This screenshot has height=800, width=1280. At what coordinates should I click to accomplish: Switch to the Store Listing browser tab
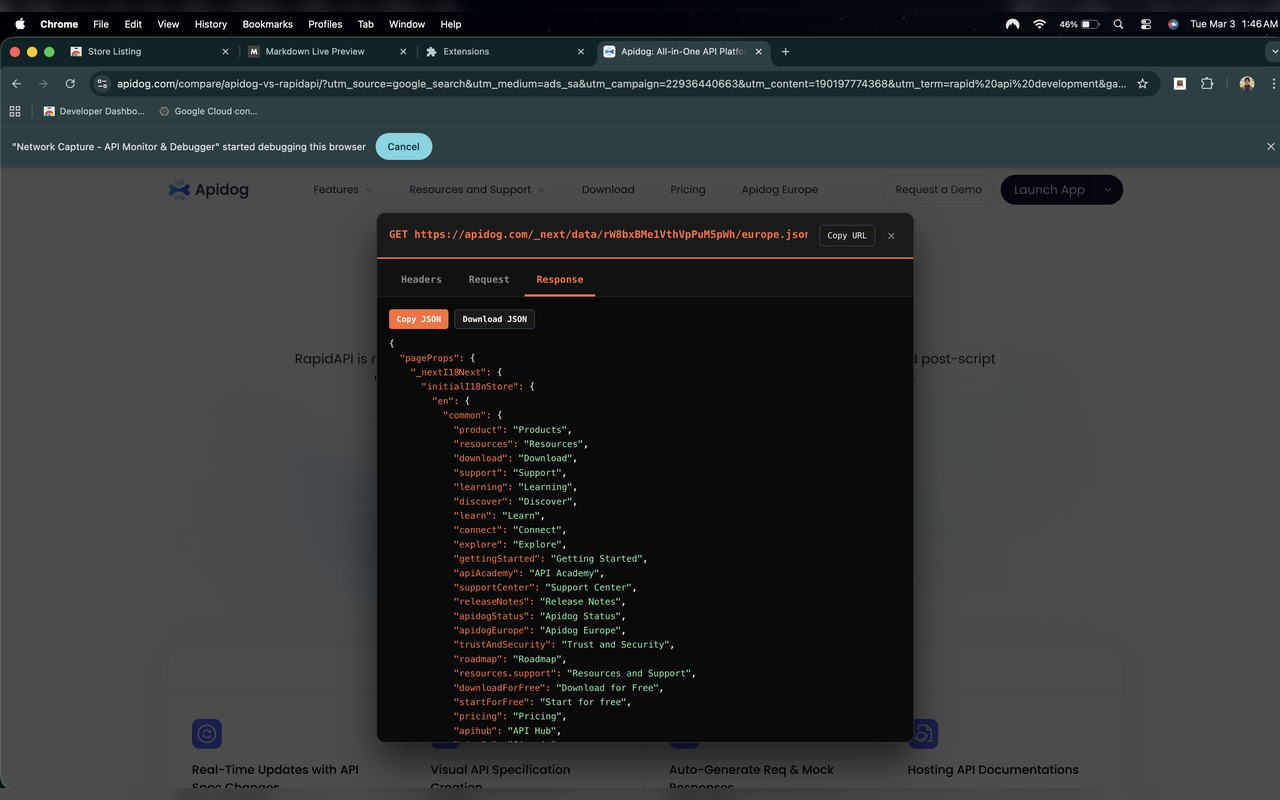tap(150, 51)
